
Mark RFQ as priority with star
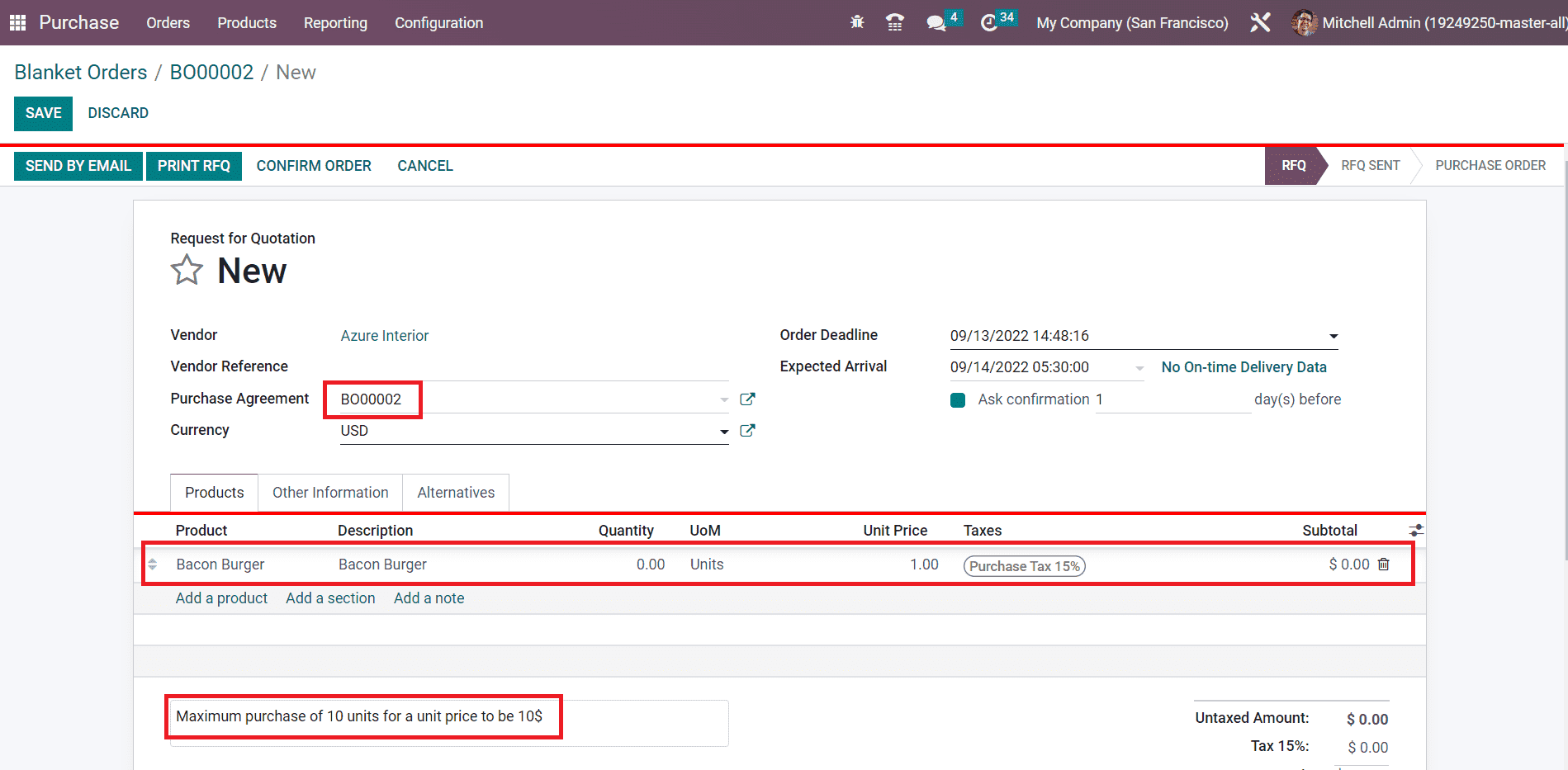[187, 271]
